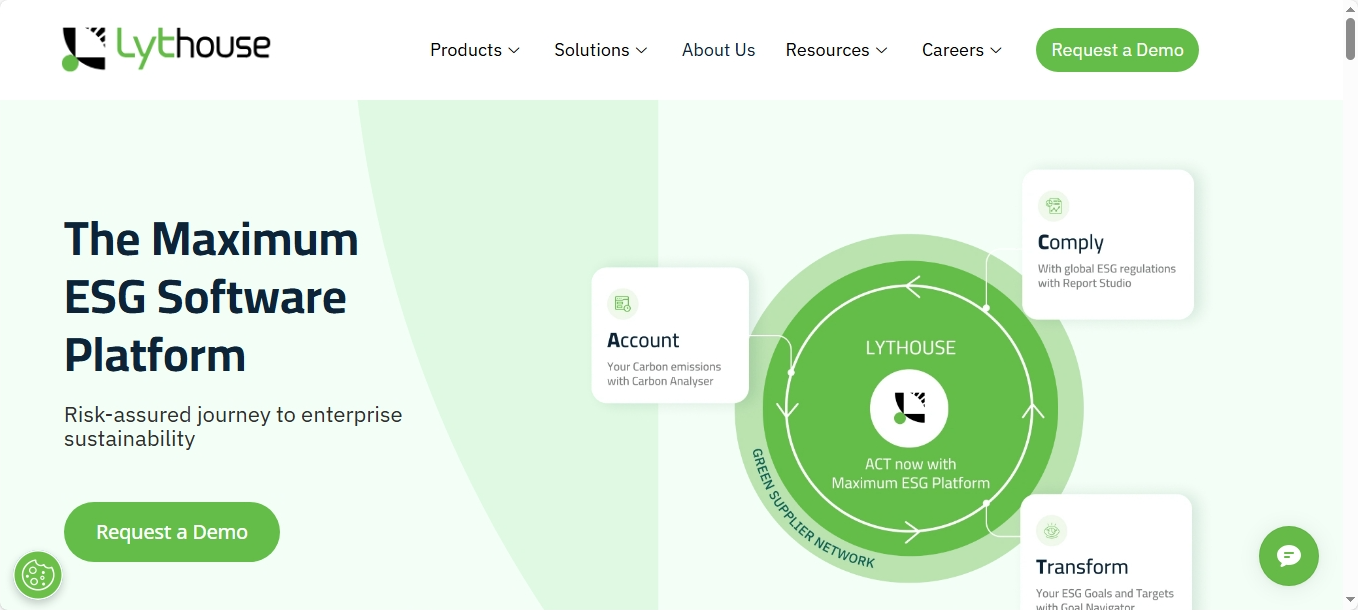Open the Products menu
The image size is (1358, 610).
tap(475, 50)
